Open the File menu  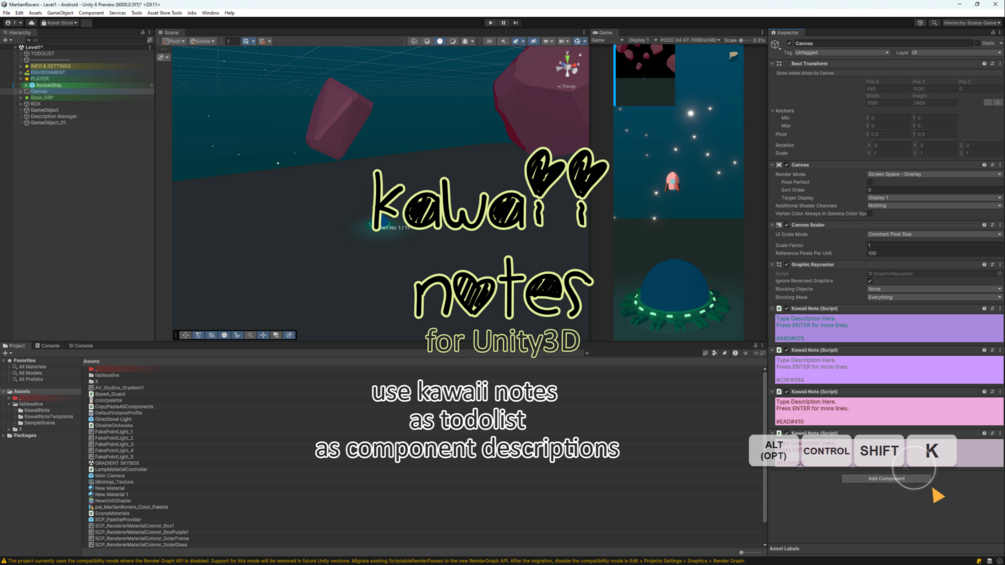tap(6, 13)
